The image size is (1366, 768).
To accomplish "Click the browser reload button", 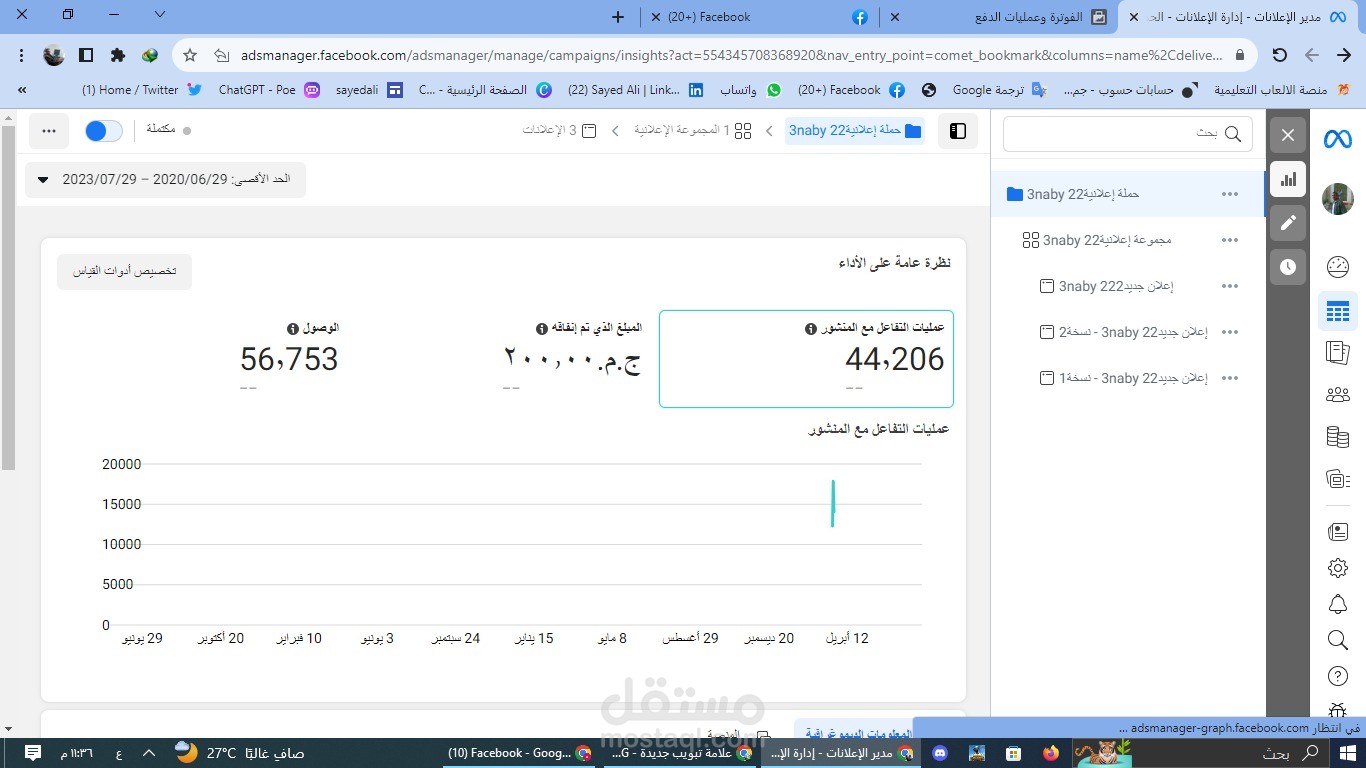I will coord(1280,55).
